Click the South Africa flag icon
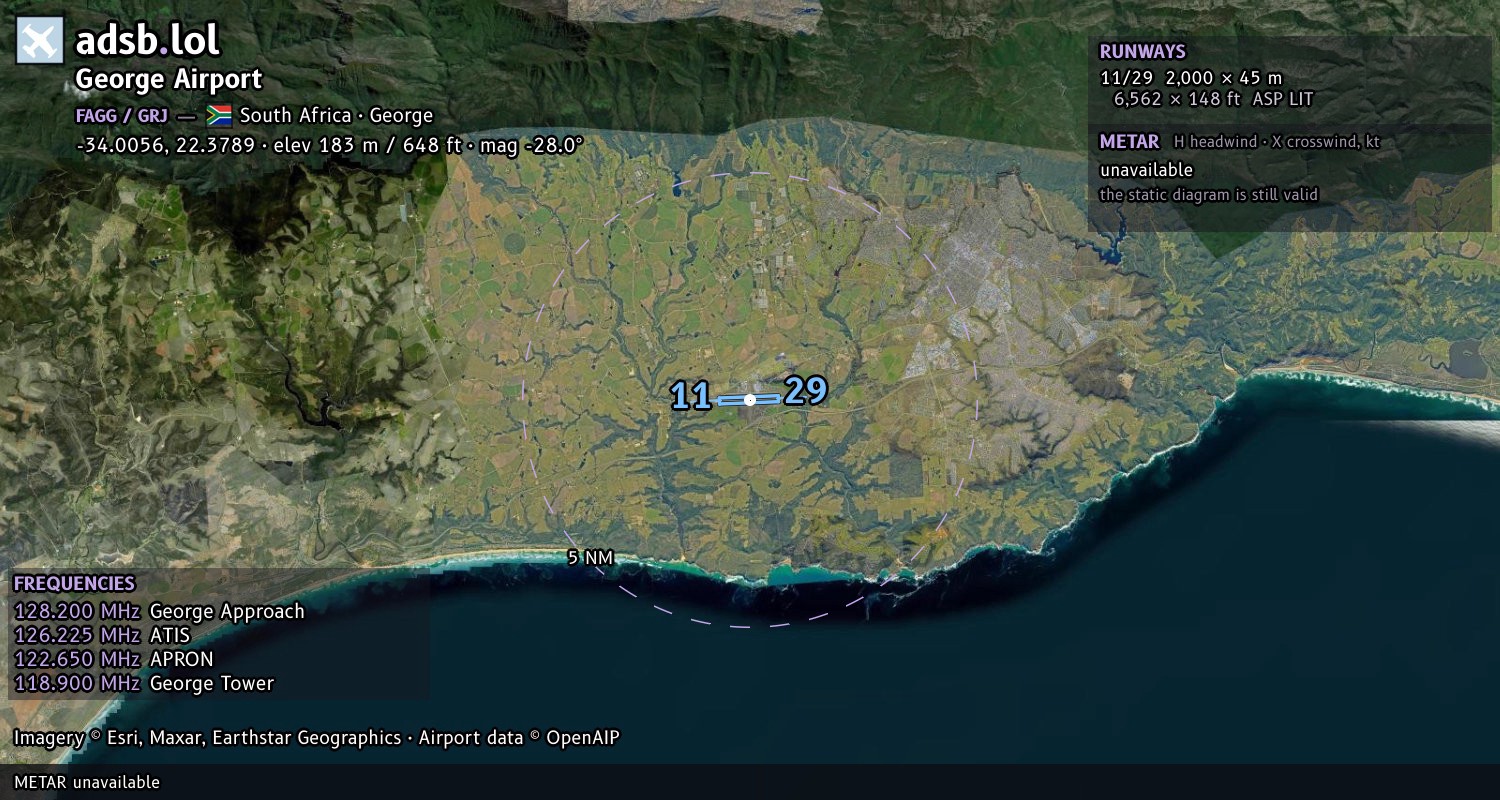 pos(219,115)
